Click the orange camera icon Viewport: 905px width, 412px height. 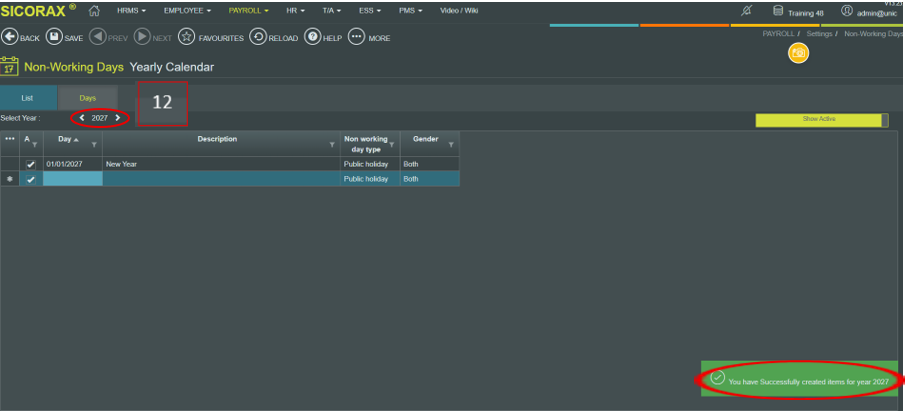coord(798,53)
